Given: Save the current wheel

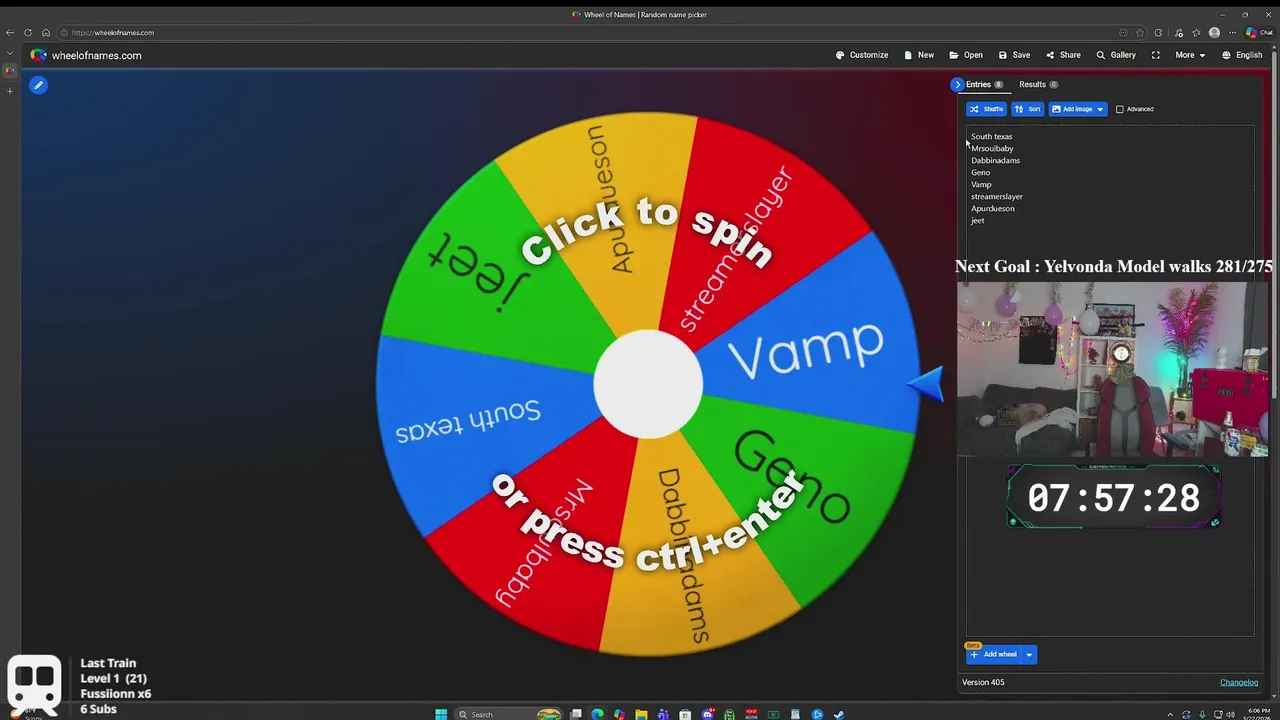Looking at the screenshot, I should point(1014,55).
